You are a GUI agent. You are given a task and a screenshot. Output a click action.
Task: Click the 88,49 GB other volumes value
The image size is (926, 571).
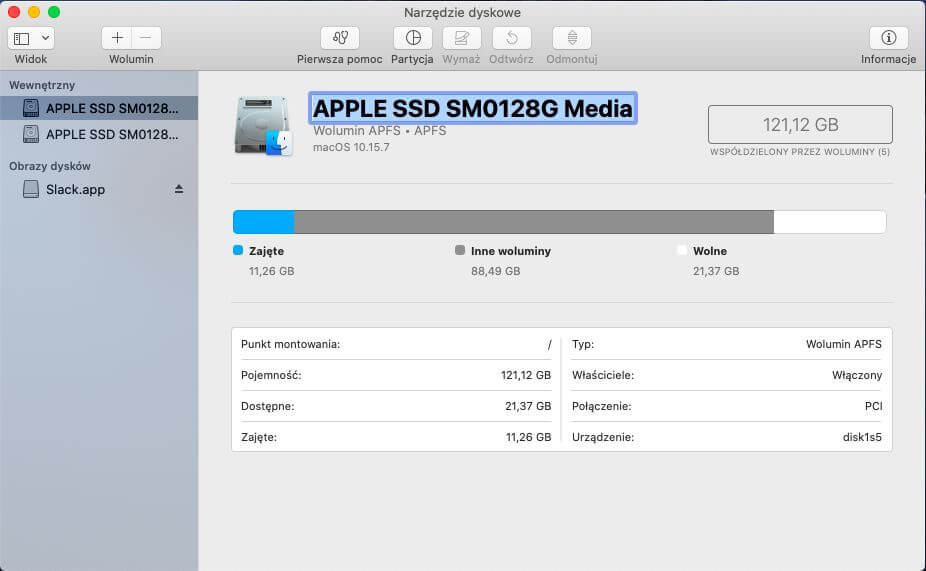(x=495, y=271)
